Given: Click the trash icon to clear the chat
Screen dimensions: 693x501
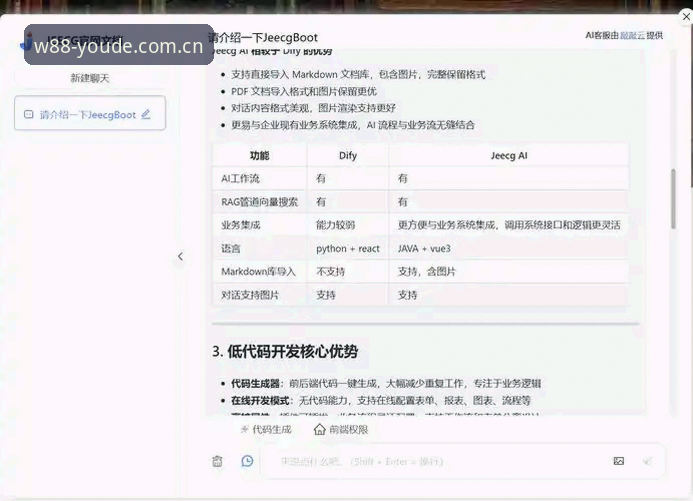Looking at the screenshot, I should (217, 461).
